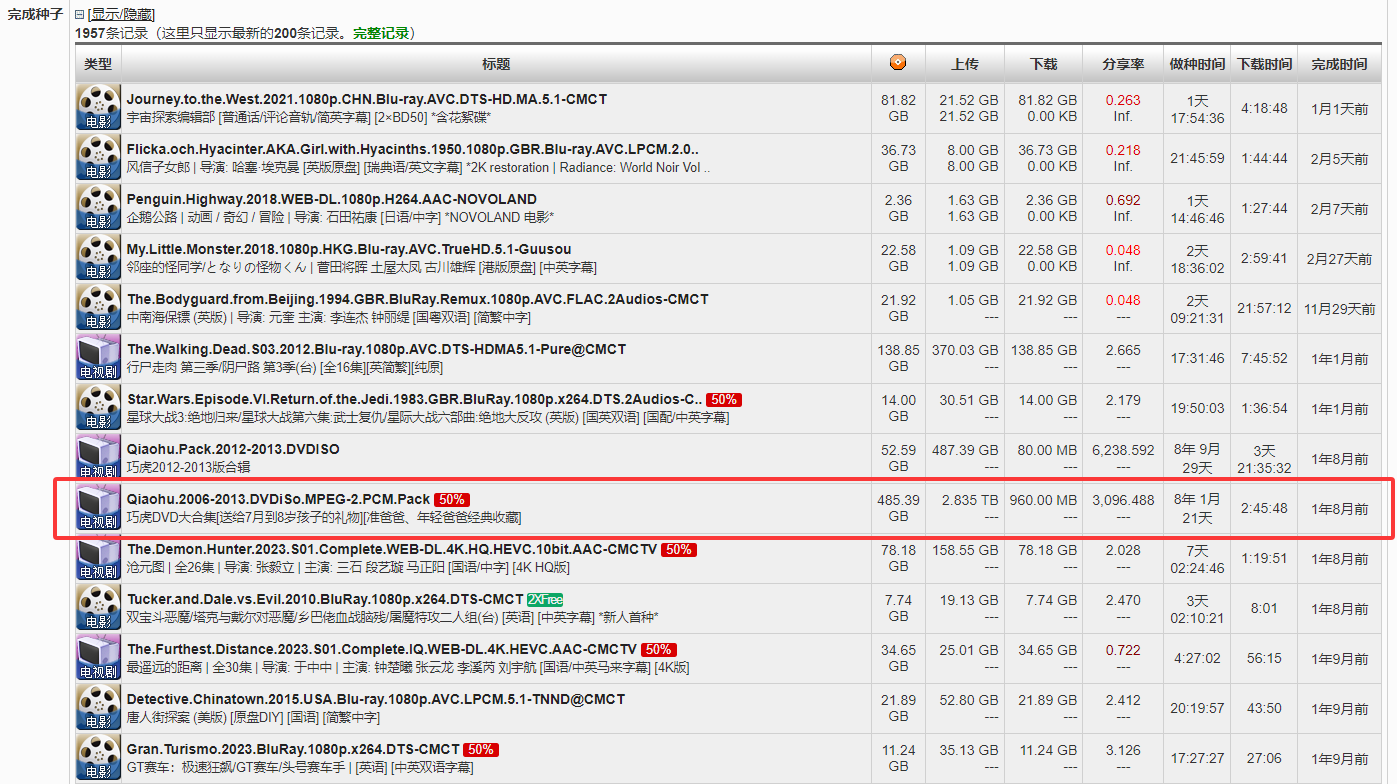Open Qiaohu.2006-2013.DVDiSo.MPEG-2.PCM.Pack torrent

pos(278,499)
